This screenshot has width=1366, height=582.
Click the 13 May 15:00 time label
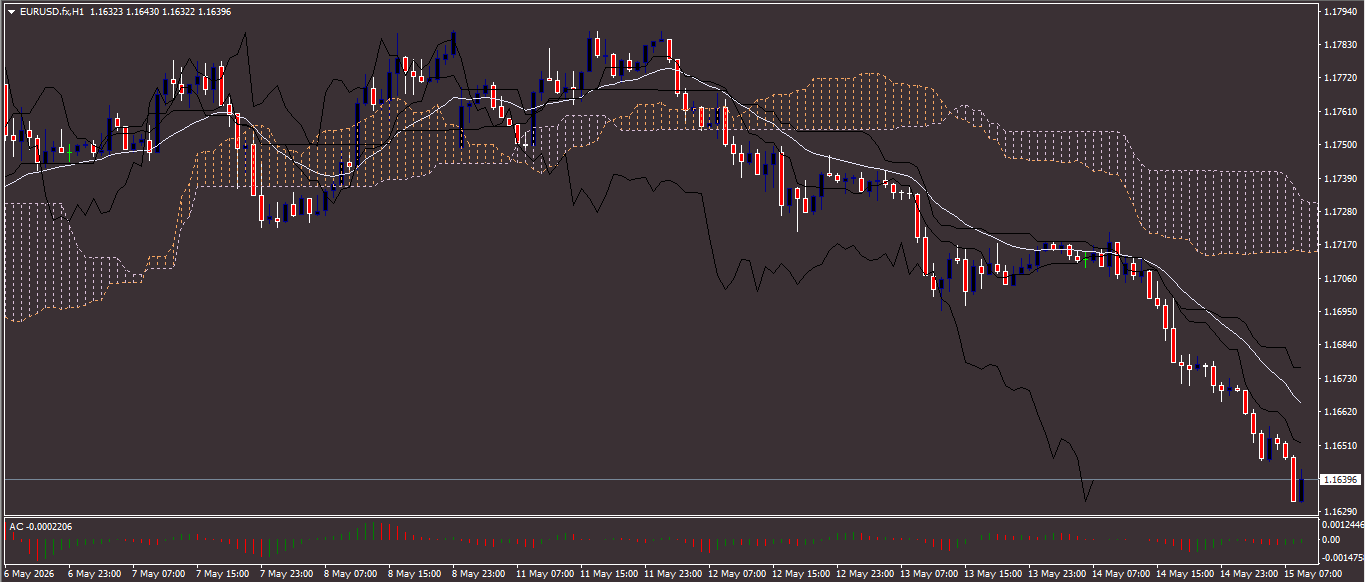click(x=993, y=575)
